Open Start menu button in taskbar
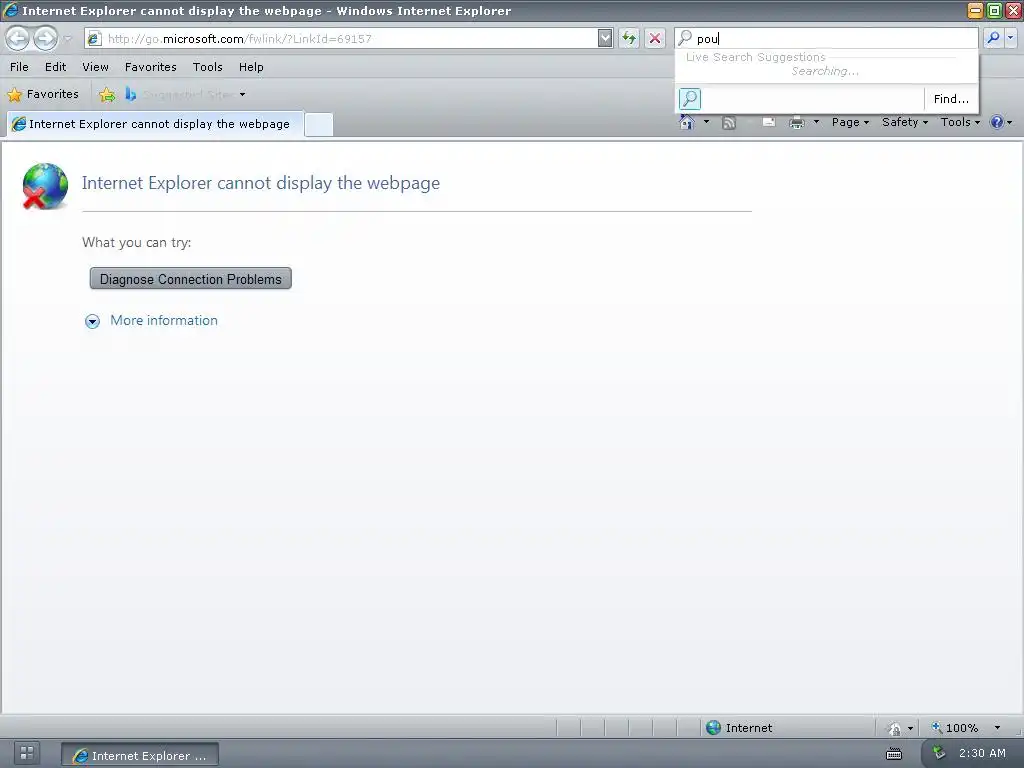This screenshot has height=768, width=1024. coord(27,753)
